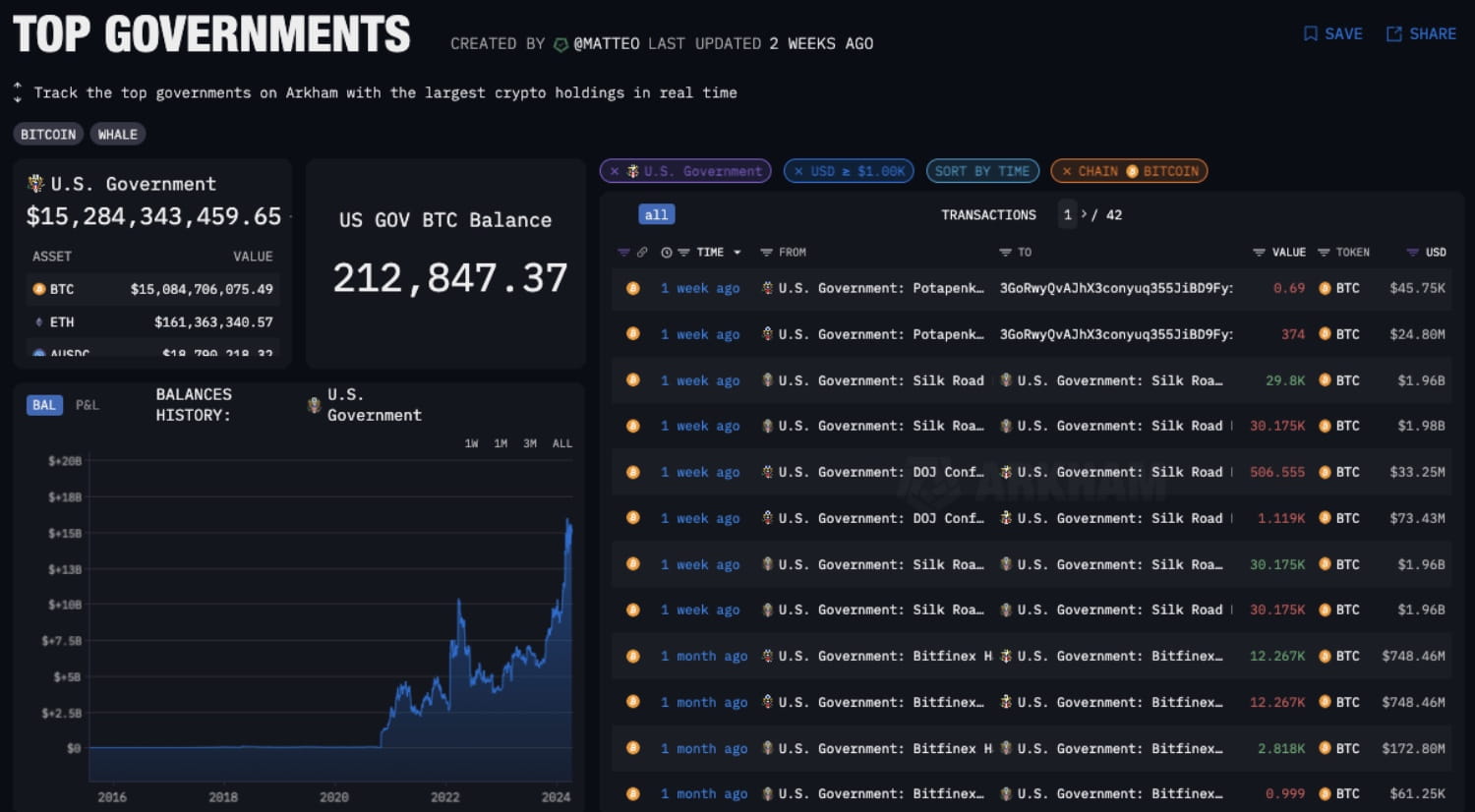Select the ALL chart timeframe
This screenshot has width=1475, height=812.
click(561, 443)
